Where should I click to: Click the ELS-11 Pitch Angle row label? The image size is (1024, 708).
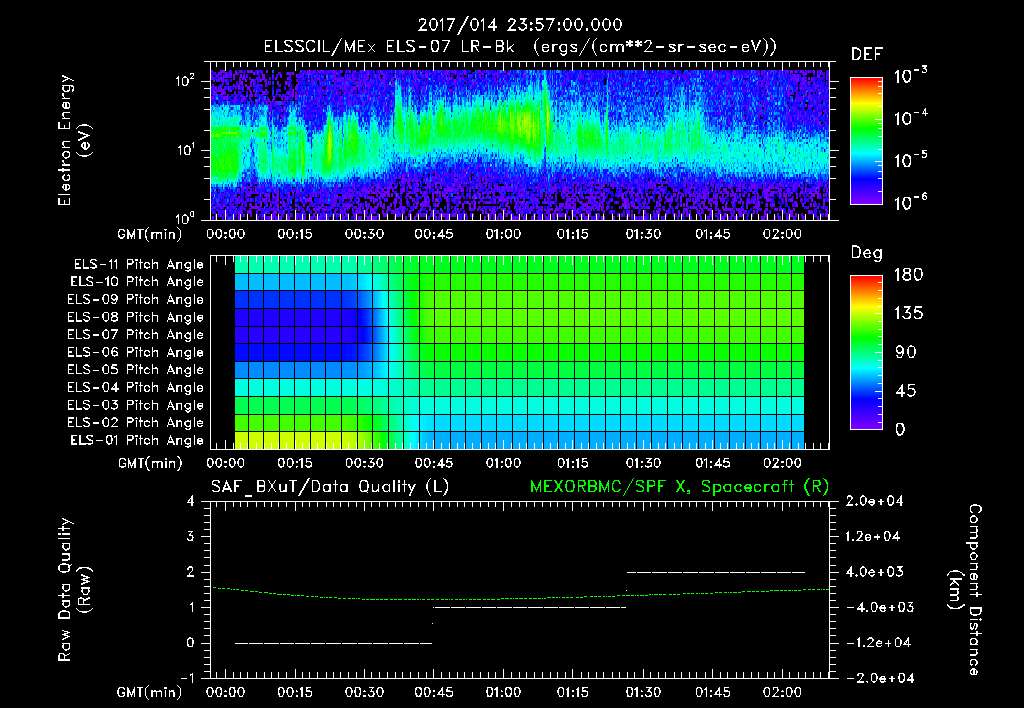138,265
